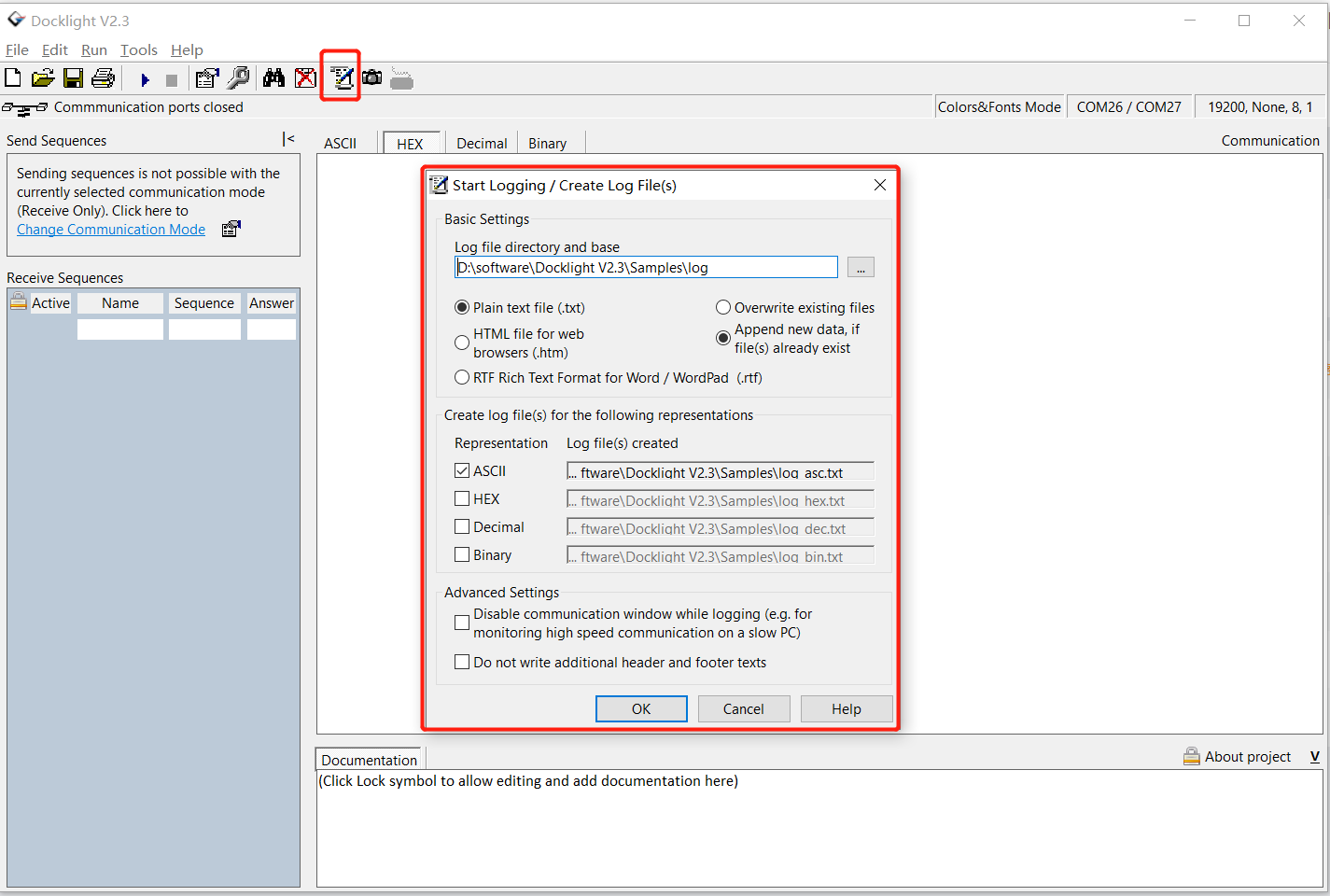The image size is (1330, 896).
Task: Switch to the Binary communication tab
Action: click(548, 143)
